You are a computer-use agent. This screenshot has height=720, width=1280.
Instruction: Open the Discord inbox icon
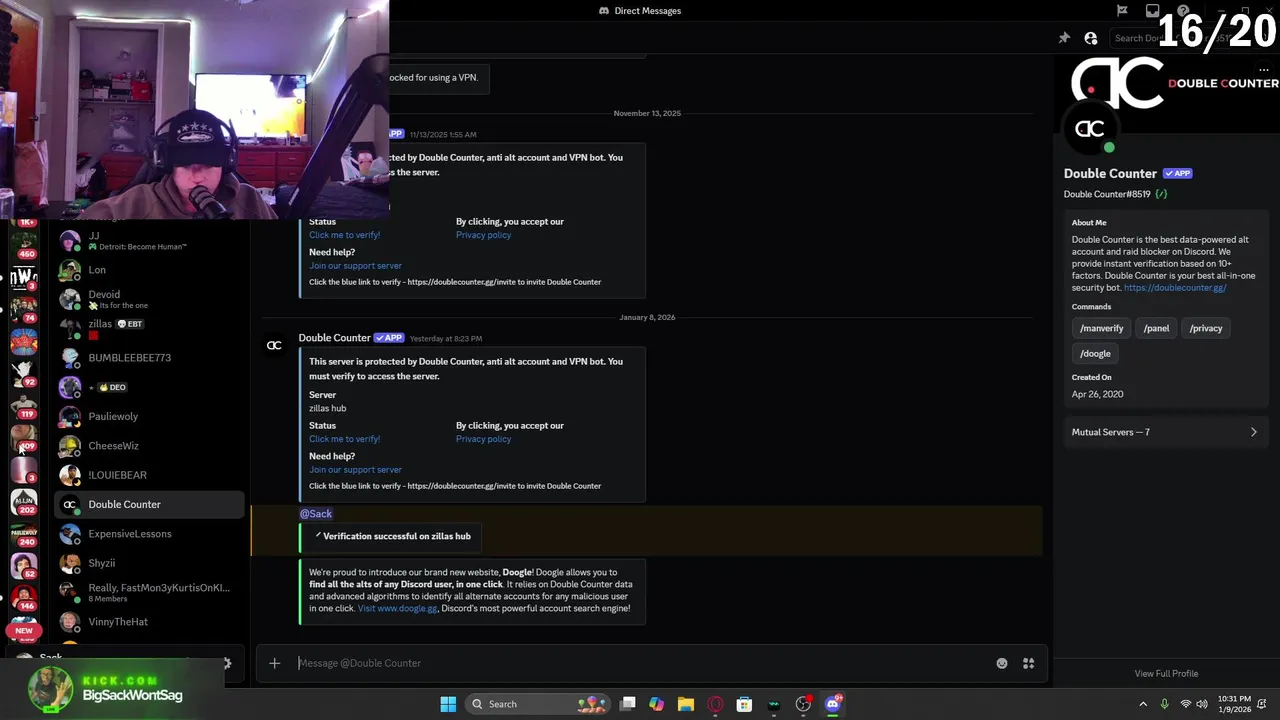tap(1152, 11)
